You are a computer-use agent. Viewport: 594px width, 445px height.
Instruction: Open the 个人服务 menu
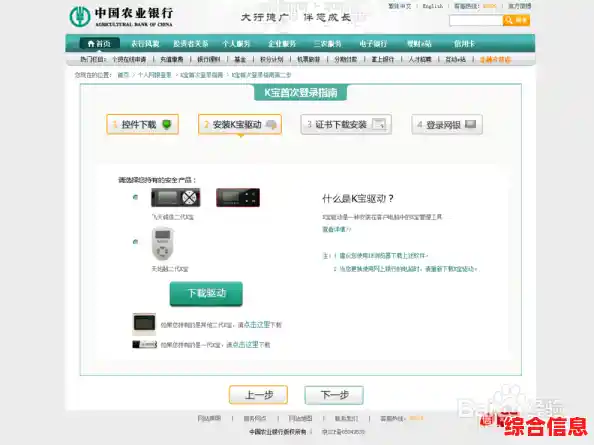(x=236, y=44)
